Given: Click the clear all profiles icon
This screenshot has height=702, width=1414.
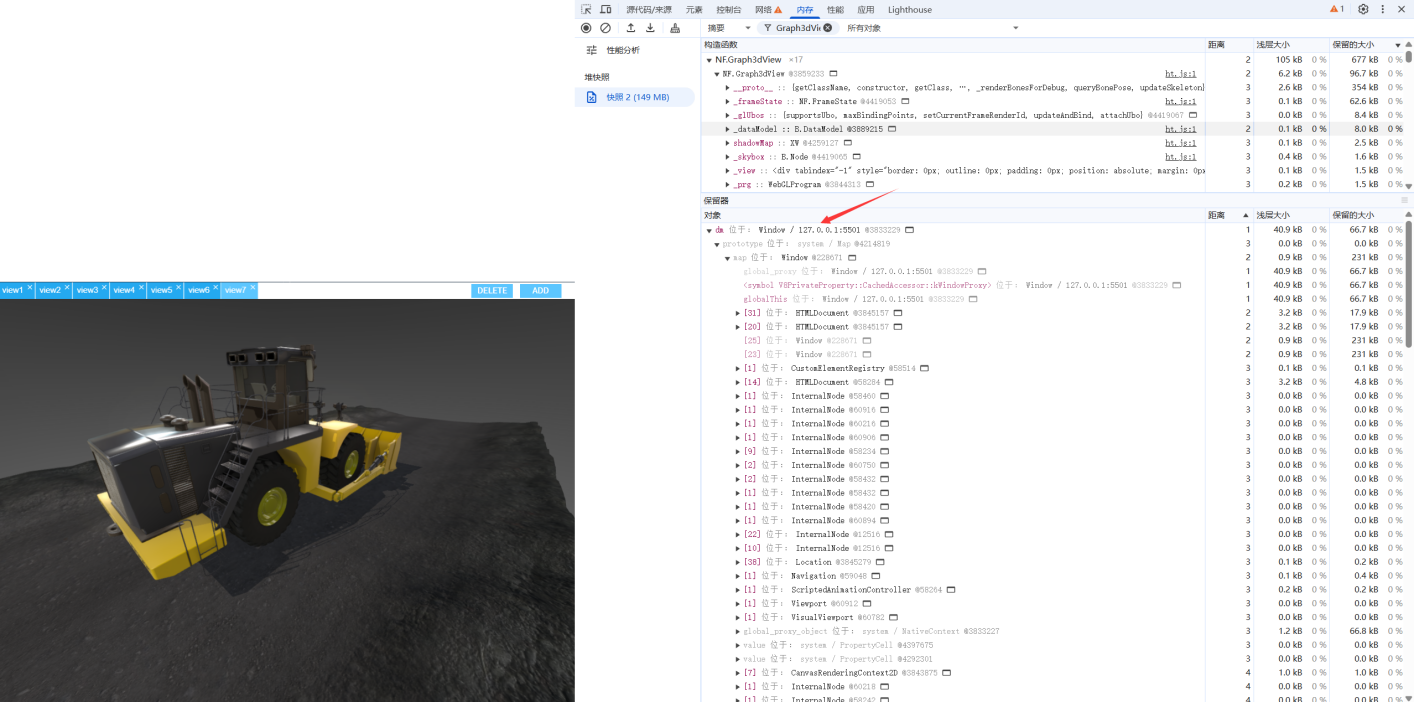Looking at the screenshot, I should tap(605, 28).
